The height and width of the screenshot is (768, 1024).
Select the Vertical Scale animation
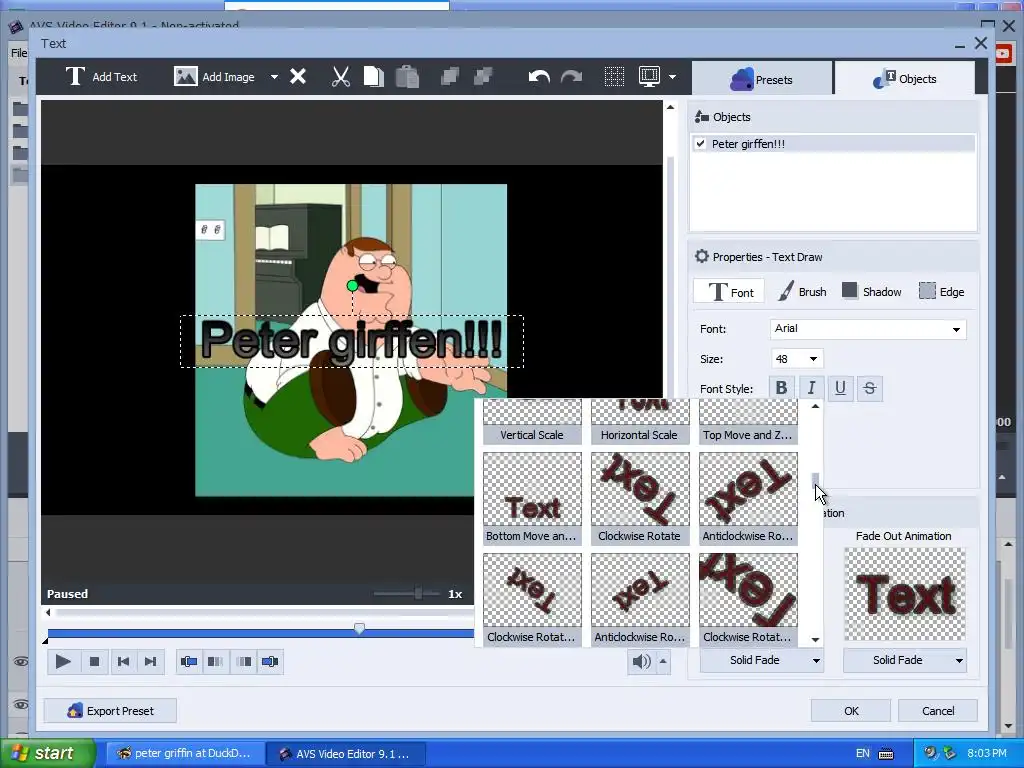532,422
